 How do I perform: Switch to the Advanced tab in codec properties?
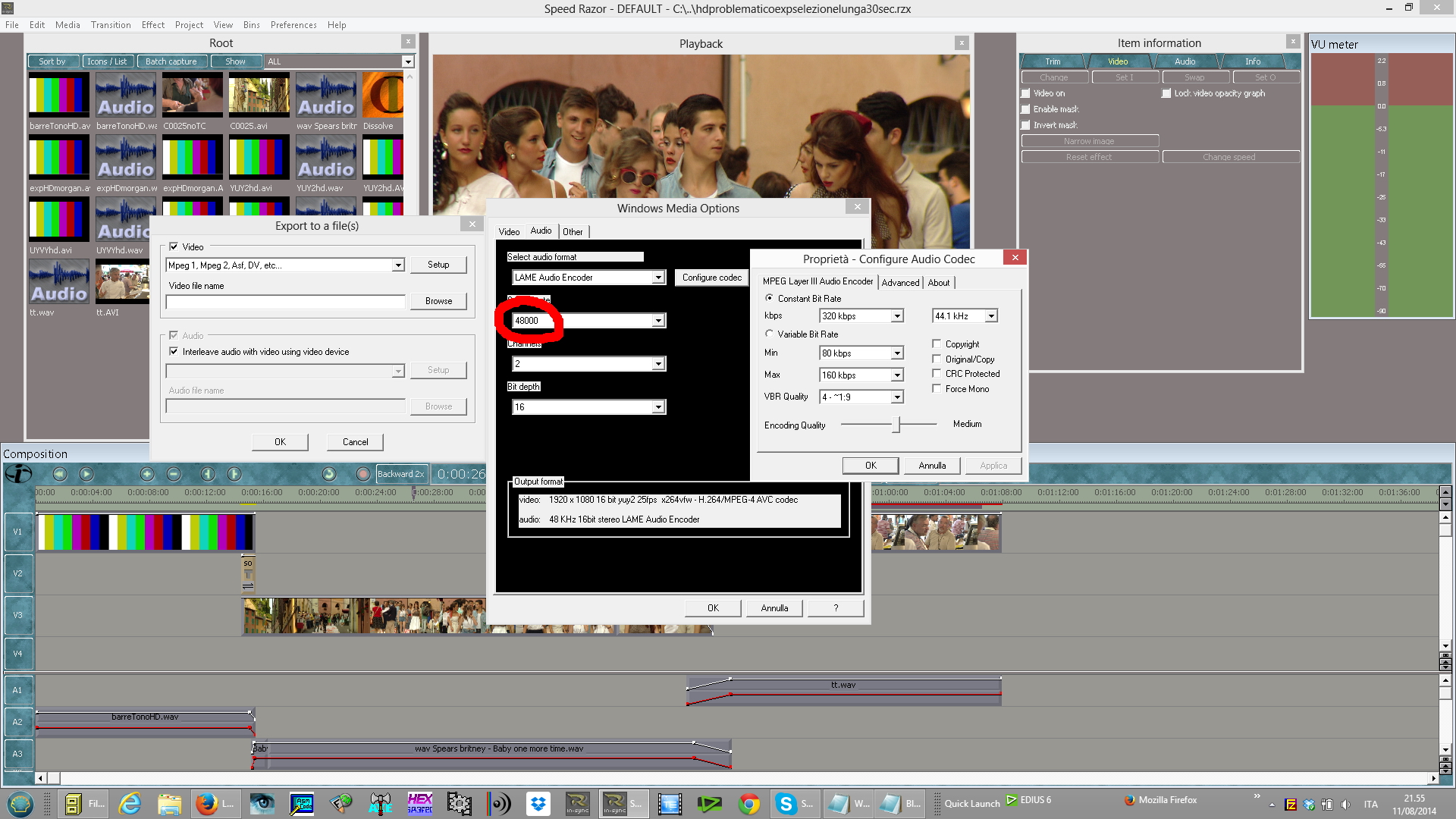coord(900,282)
